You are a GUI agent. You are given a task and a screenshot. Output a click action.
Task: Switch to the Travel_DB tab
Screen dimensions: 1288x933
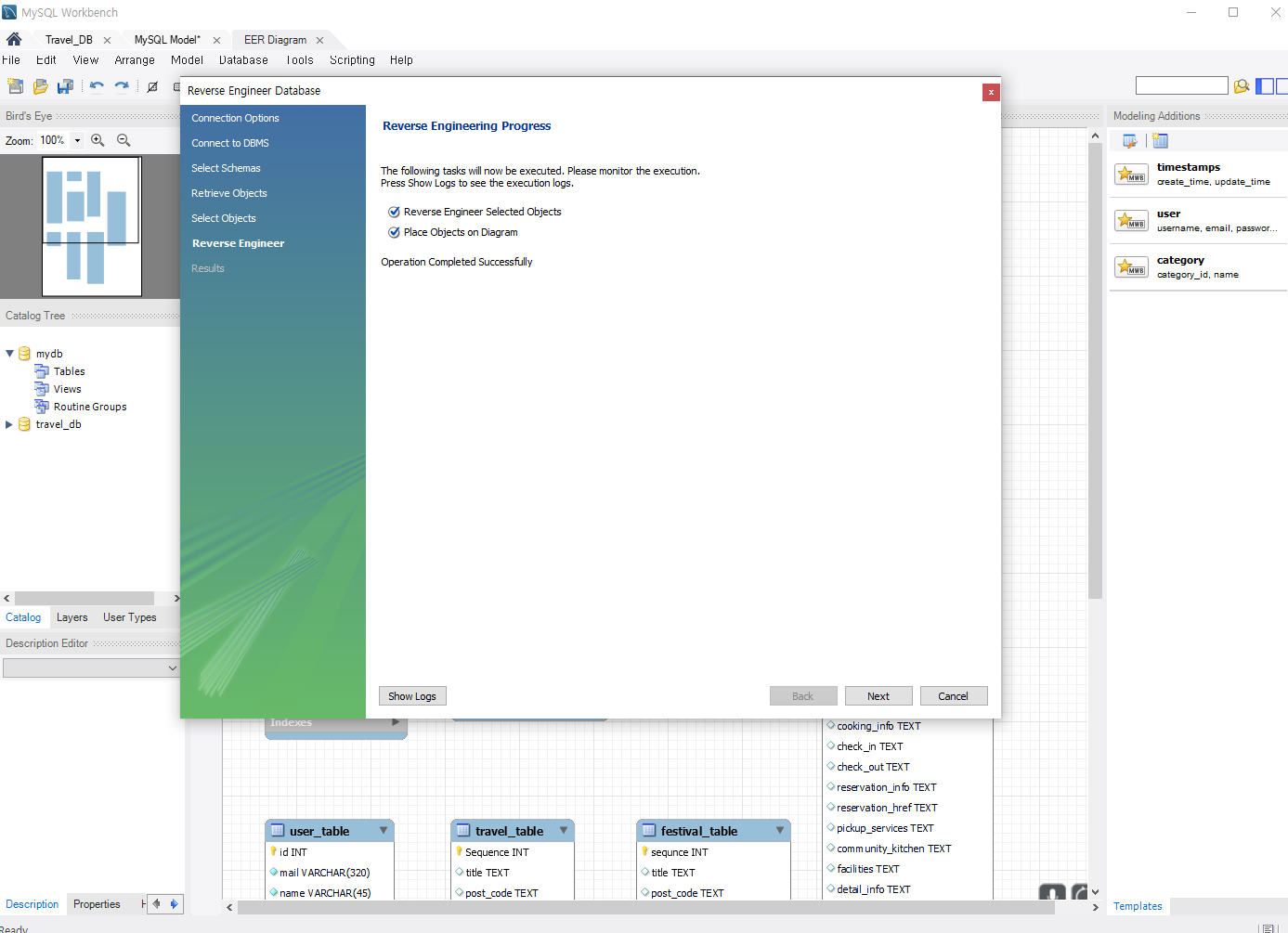(69, 40)
